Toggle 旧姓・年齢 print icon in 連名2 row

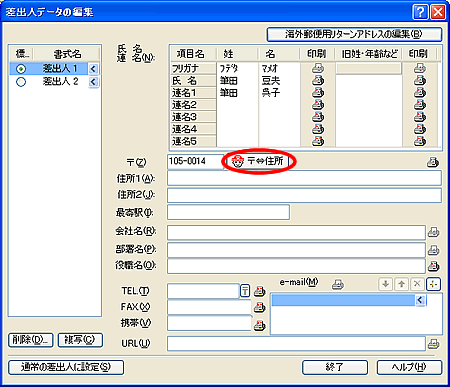tap(420, 105)
